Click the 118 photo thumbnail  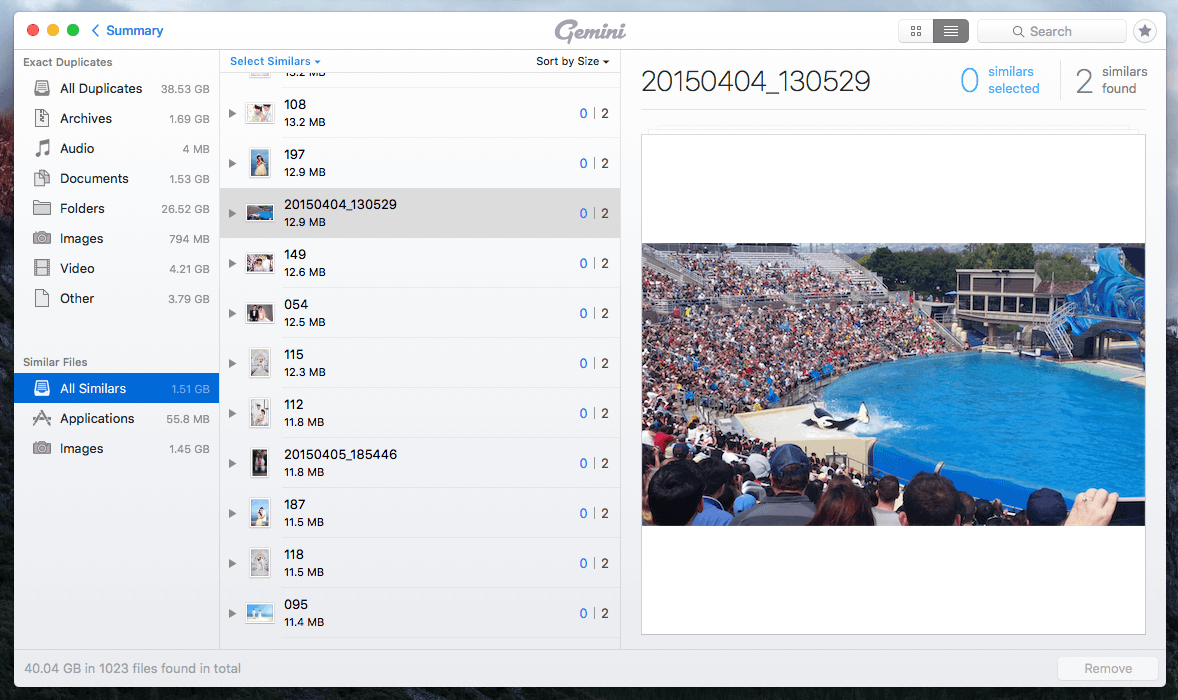tap(260, 563)
